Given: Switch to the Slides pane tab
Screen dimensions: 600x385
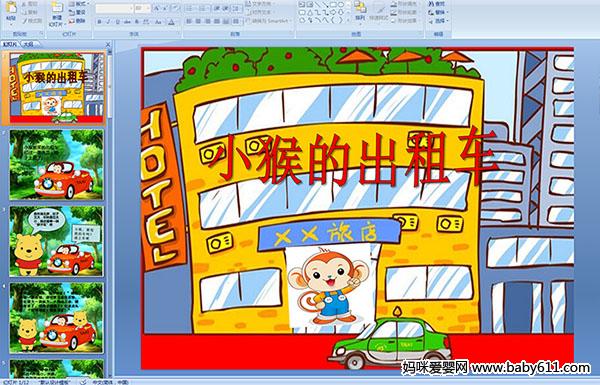Looking at the screenshot, I should 10,44.
